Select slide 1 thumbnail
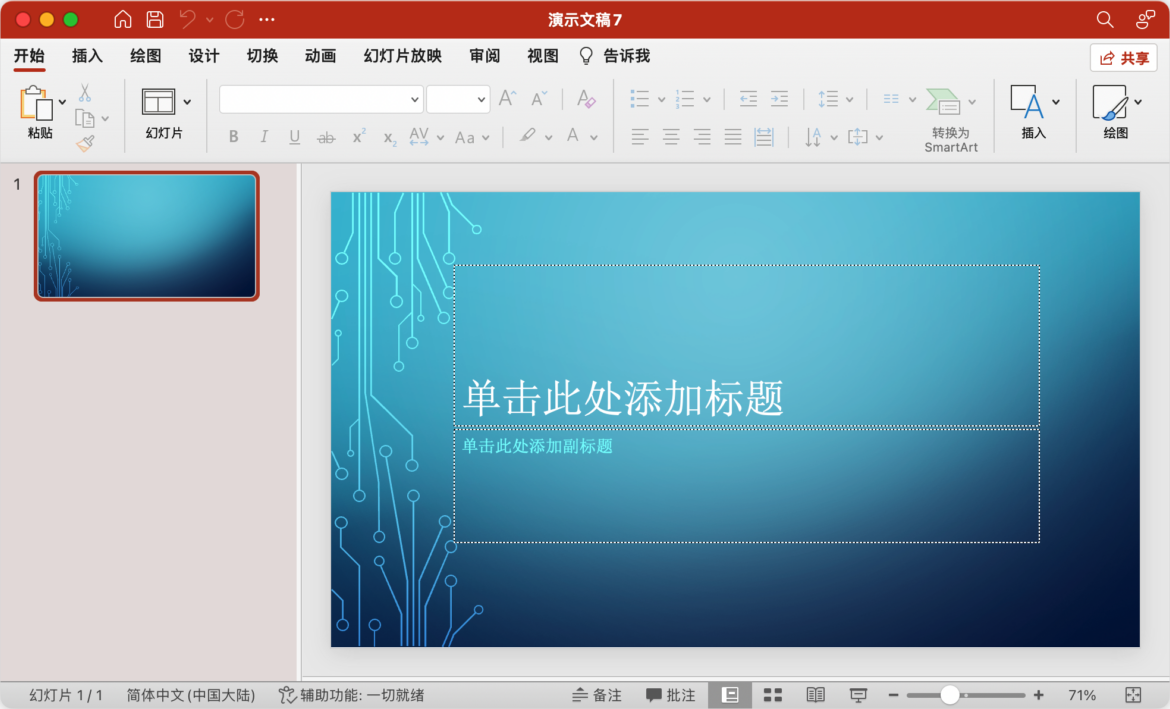 click(146, 236)
